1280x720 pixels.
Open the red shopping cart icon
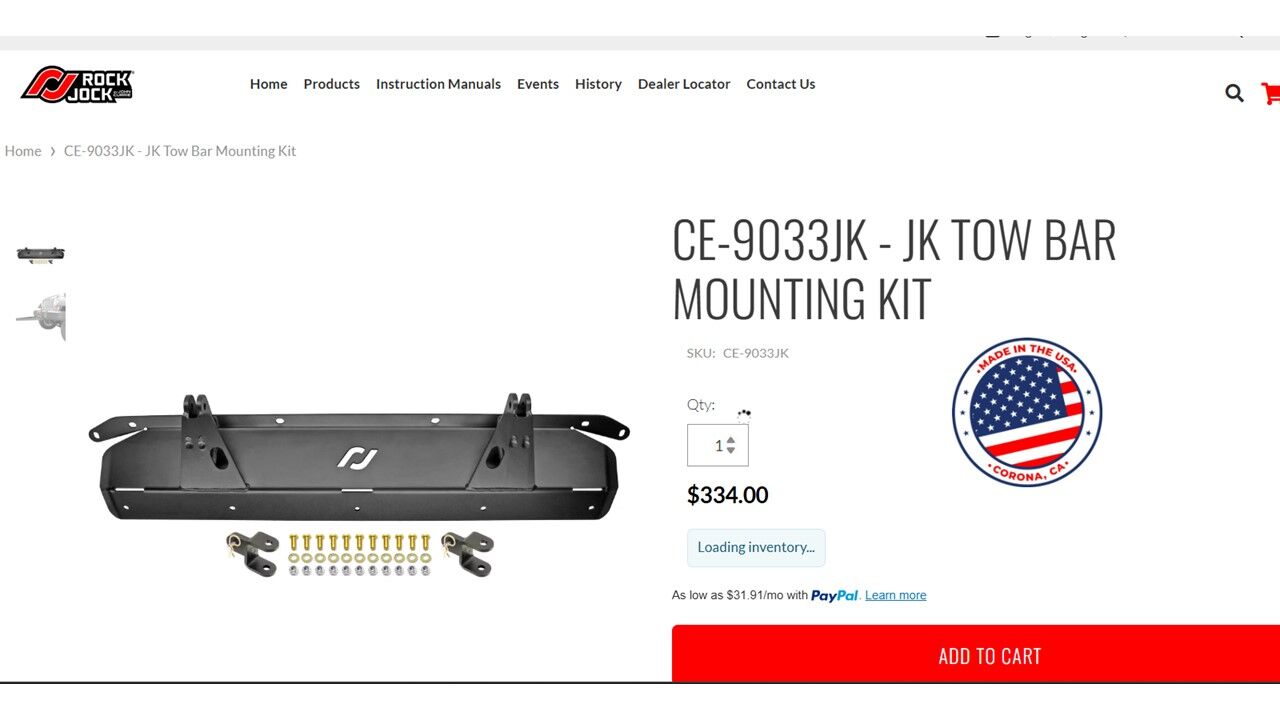tap(1271, 93)
